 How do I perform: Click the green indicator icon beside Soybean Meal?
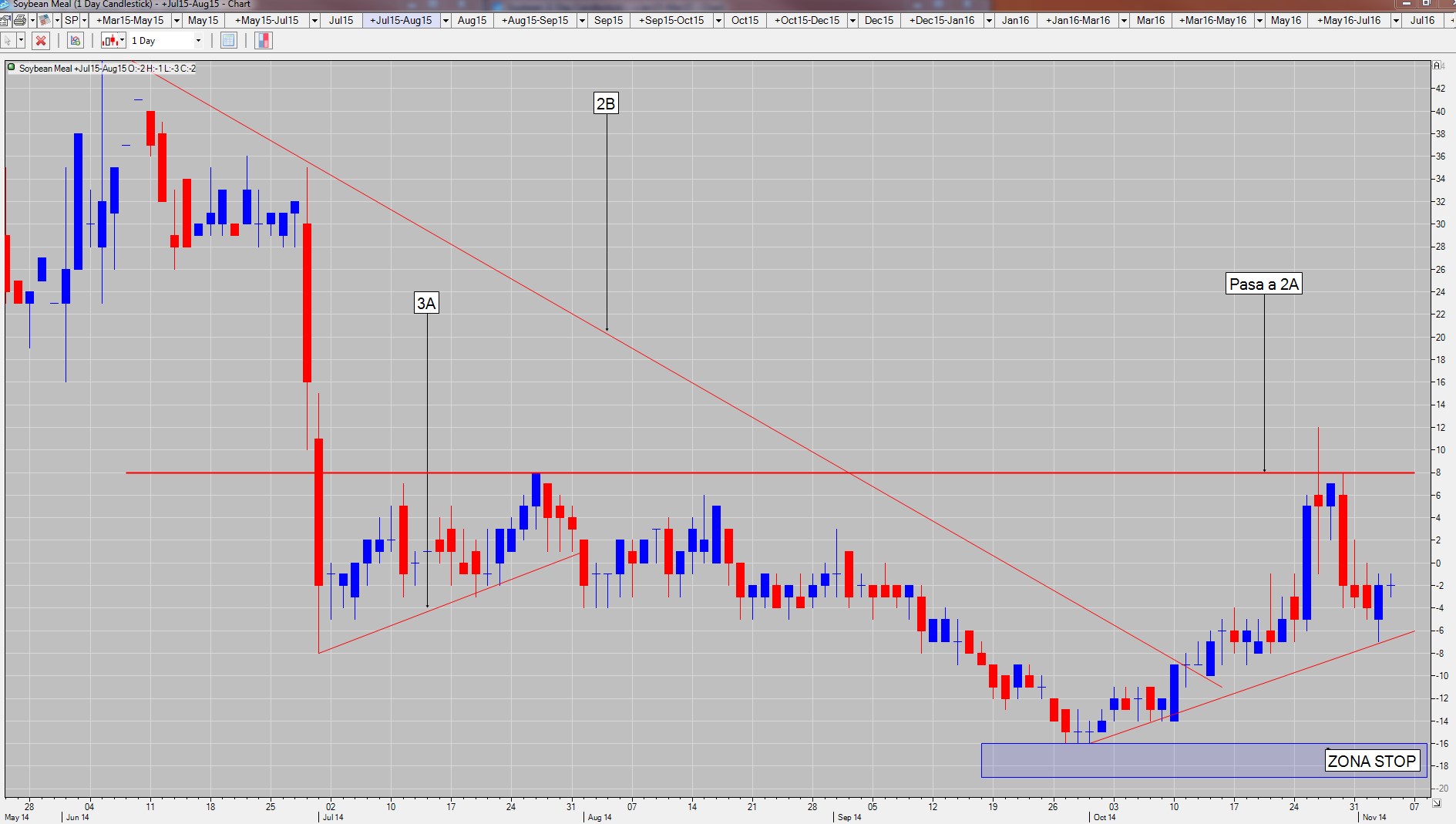point(12,68)
